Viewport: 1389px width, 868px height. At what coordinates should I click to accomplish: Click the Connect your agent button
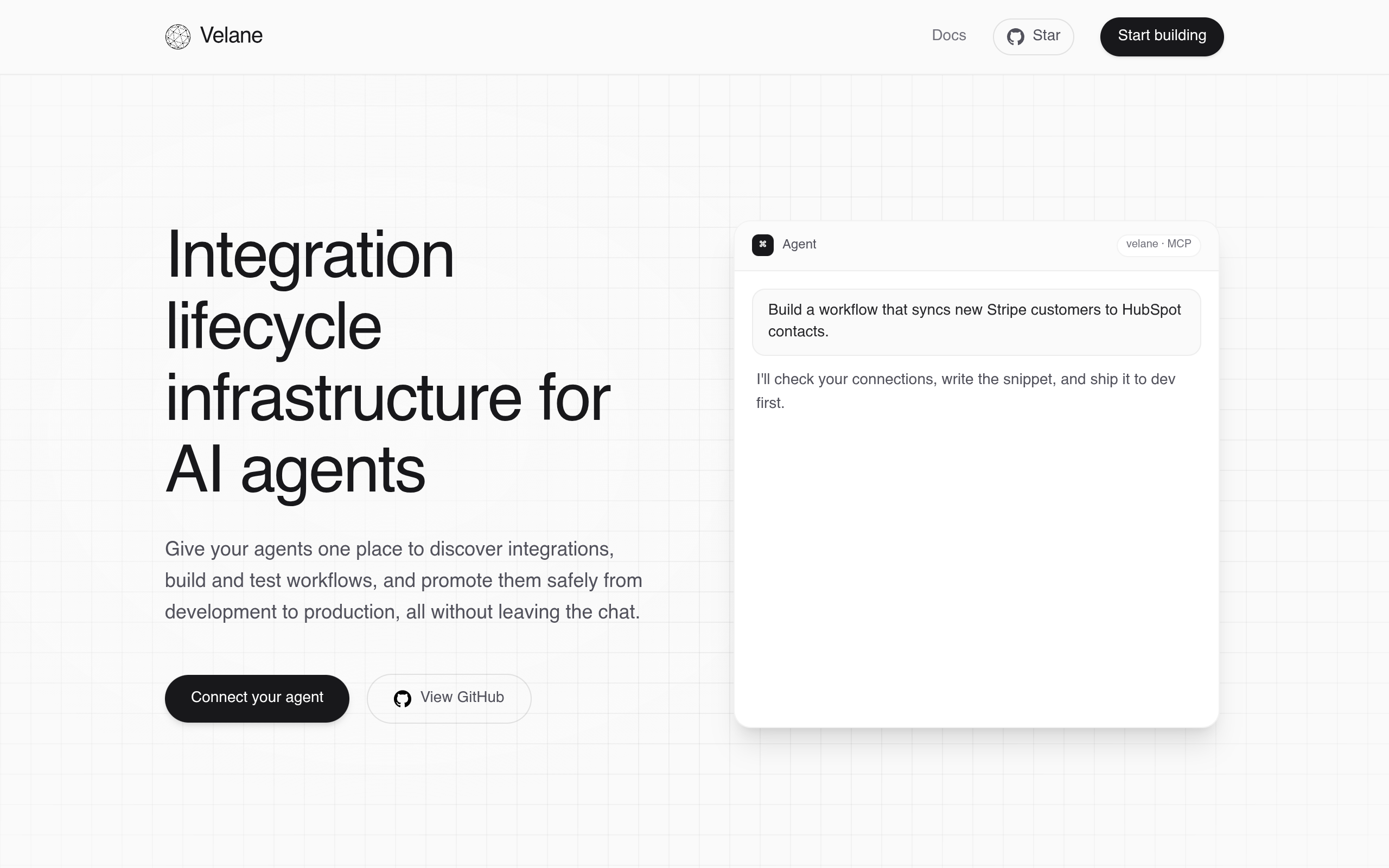pos(257,698)
